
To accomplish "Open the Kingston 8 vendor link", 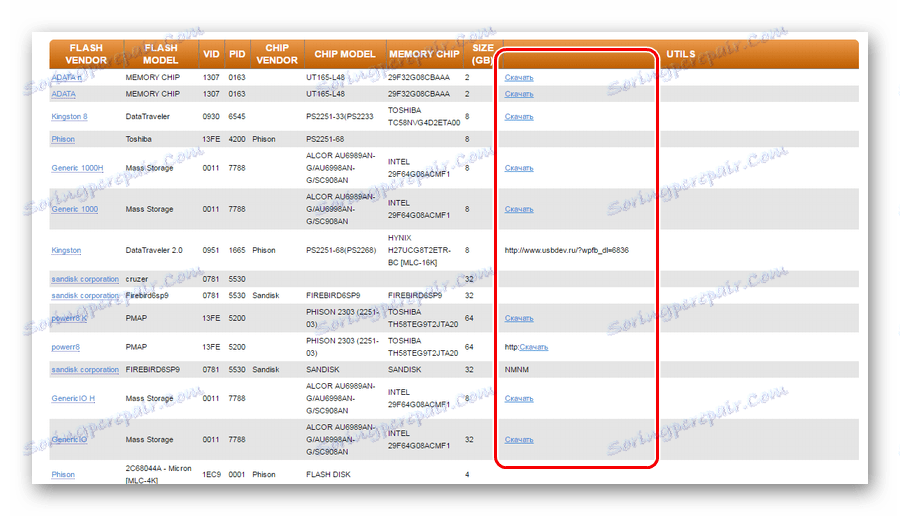I will click(69, 117).
